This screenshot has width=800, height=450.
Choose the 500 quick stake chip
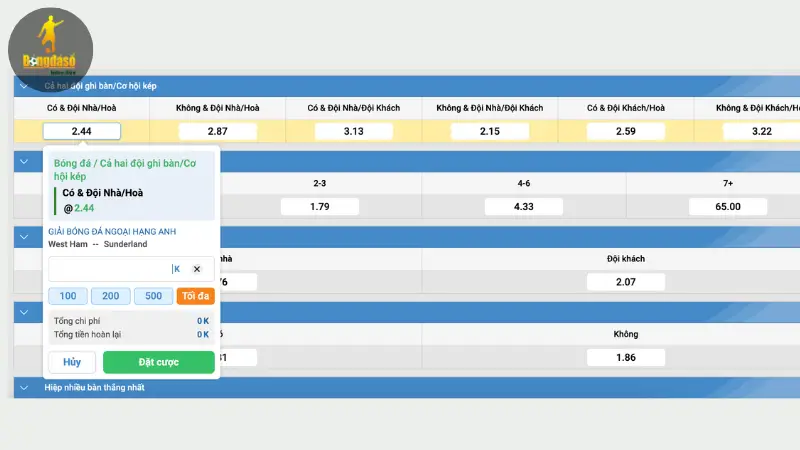153,296
